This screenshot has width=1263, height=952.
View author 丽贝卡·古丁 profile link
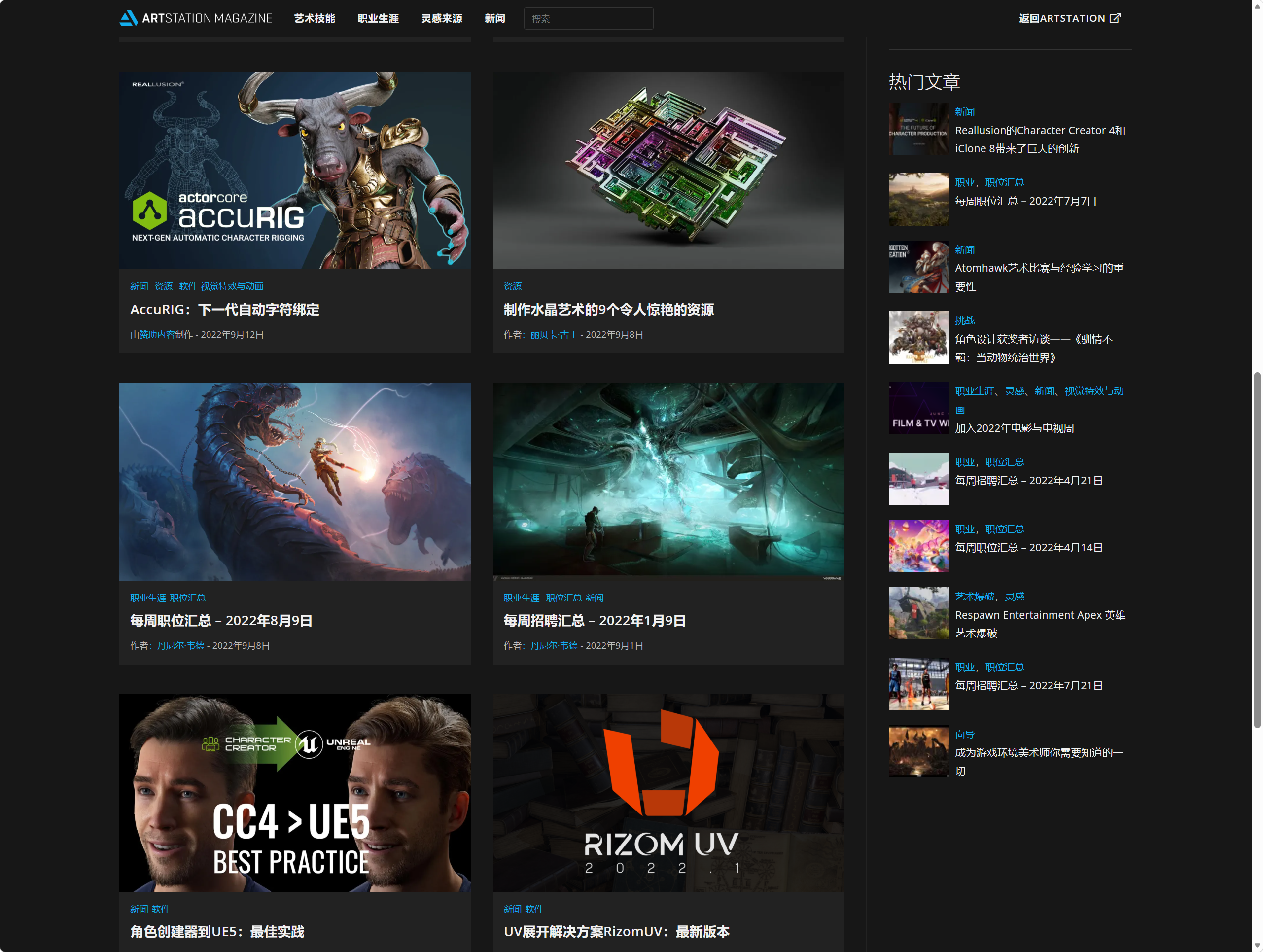(x=554, y=335)
